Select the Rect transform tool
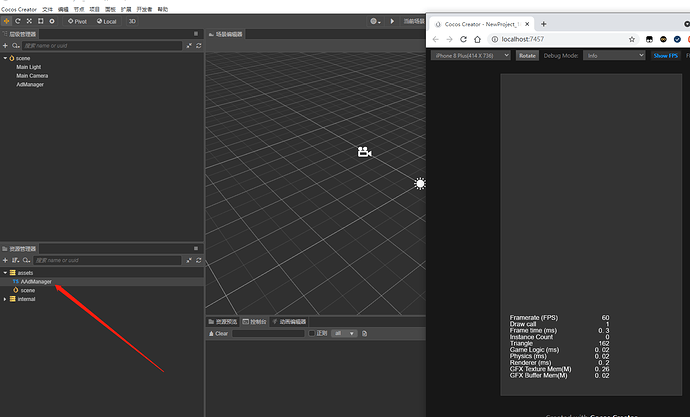This screenshot has width=690, height=417. coord(41,21)
